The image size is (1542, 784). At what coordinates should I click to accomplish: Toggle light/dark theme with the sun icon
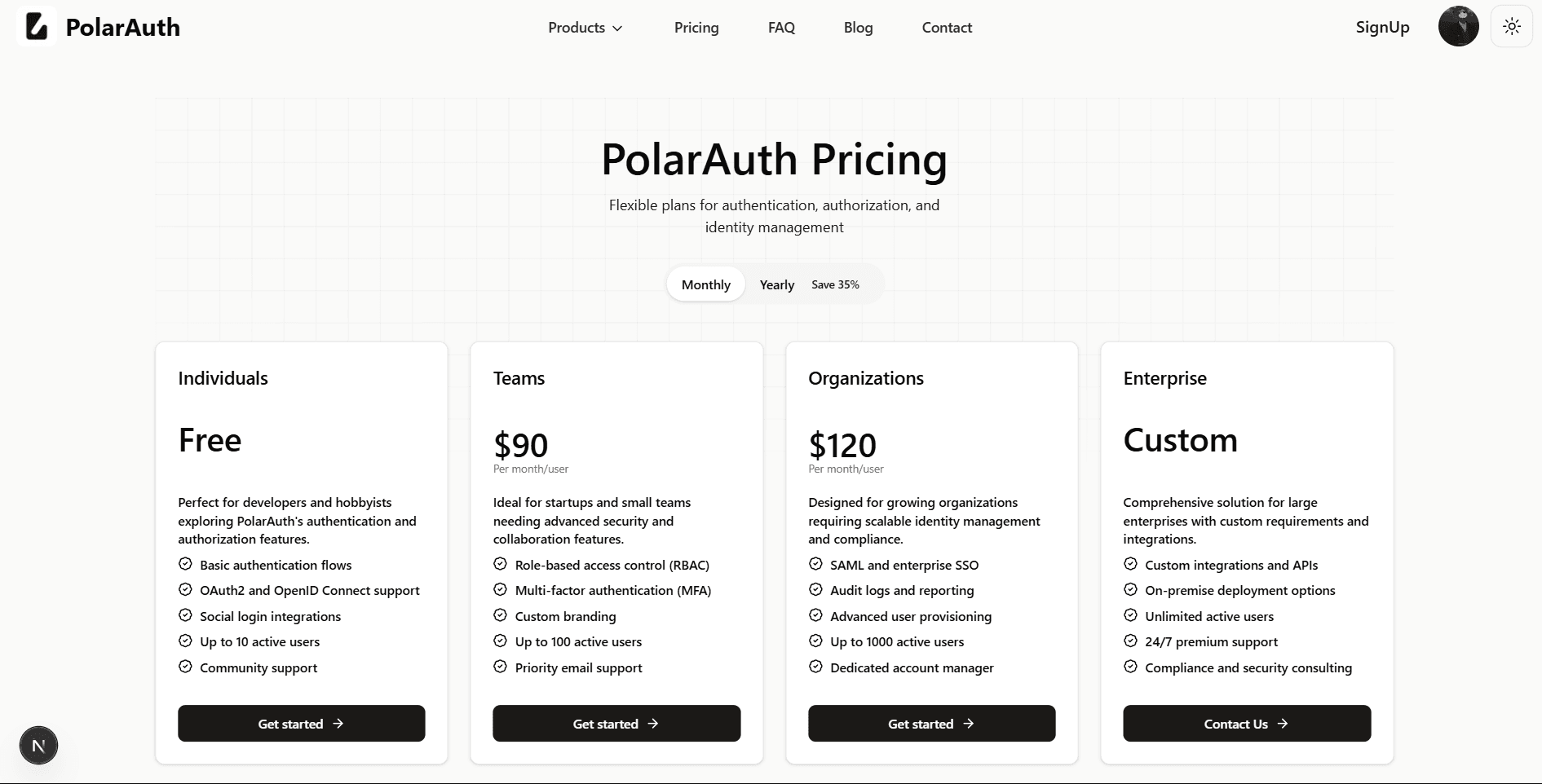click(1512, 25)
